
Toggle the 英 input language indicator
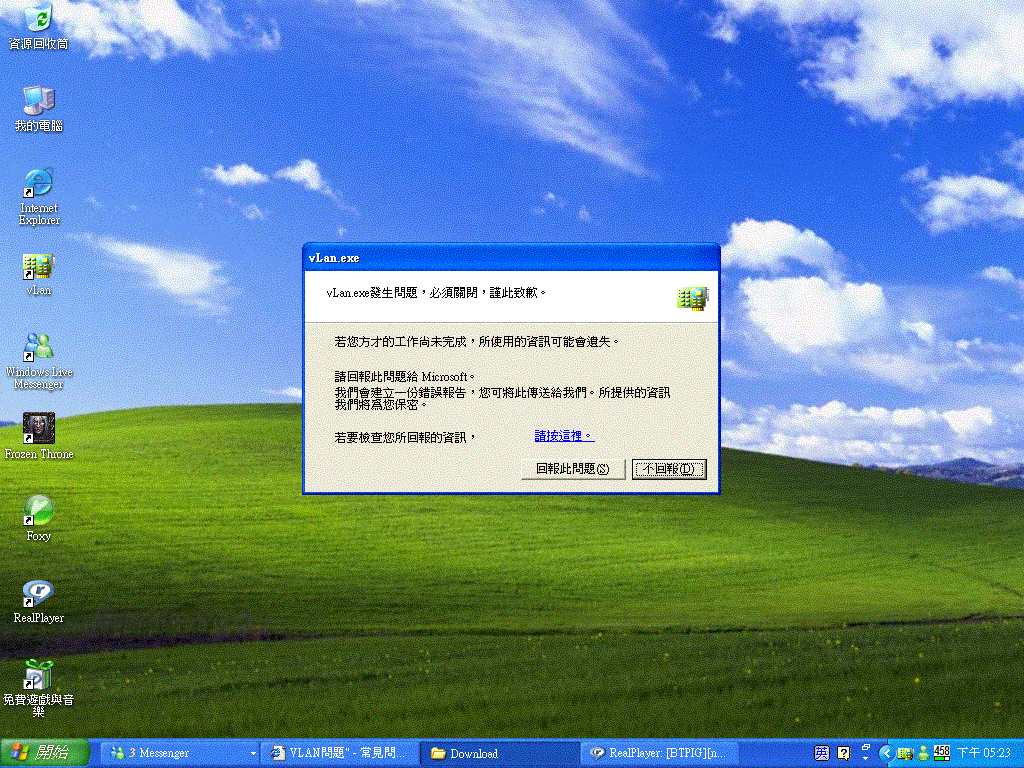click(x=822, y=753)
